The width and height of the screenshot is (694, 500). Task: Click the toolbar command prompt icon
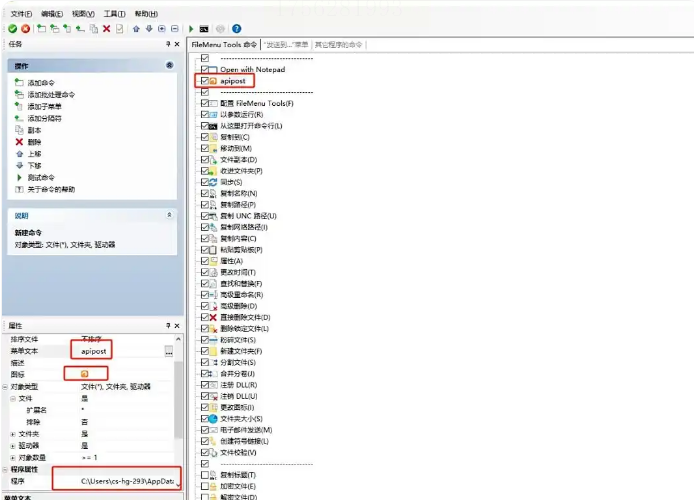[204, 29]
